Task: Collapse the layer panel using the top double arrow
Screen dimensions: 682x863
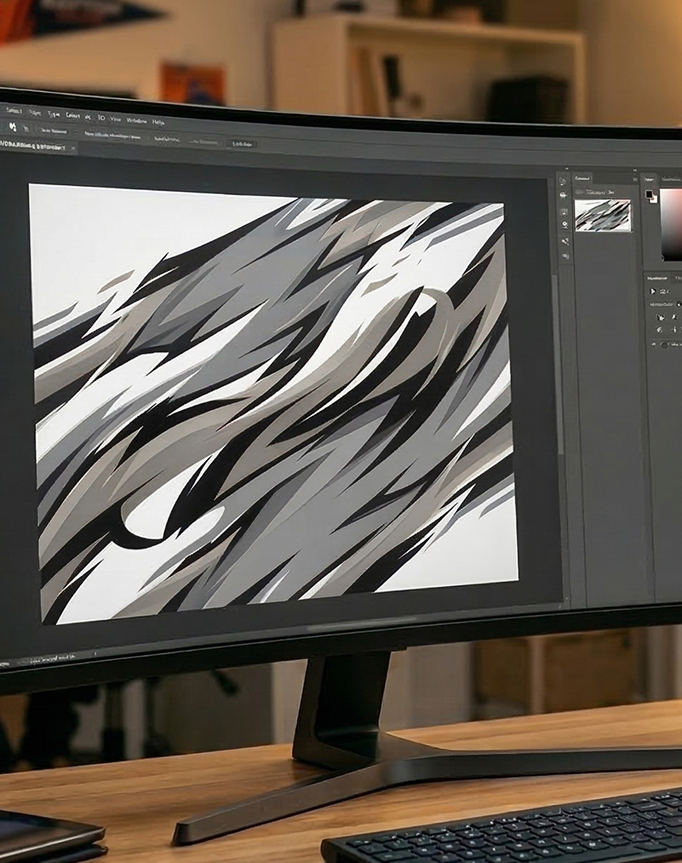Action: (635, 170)
